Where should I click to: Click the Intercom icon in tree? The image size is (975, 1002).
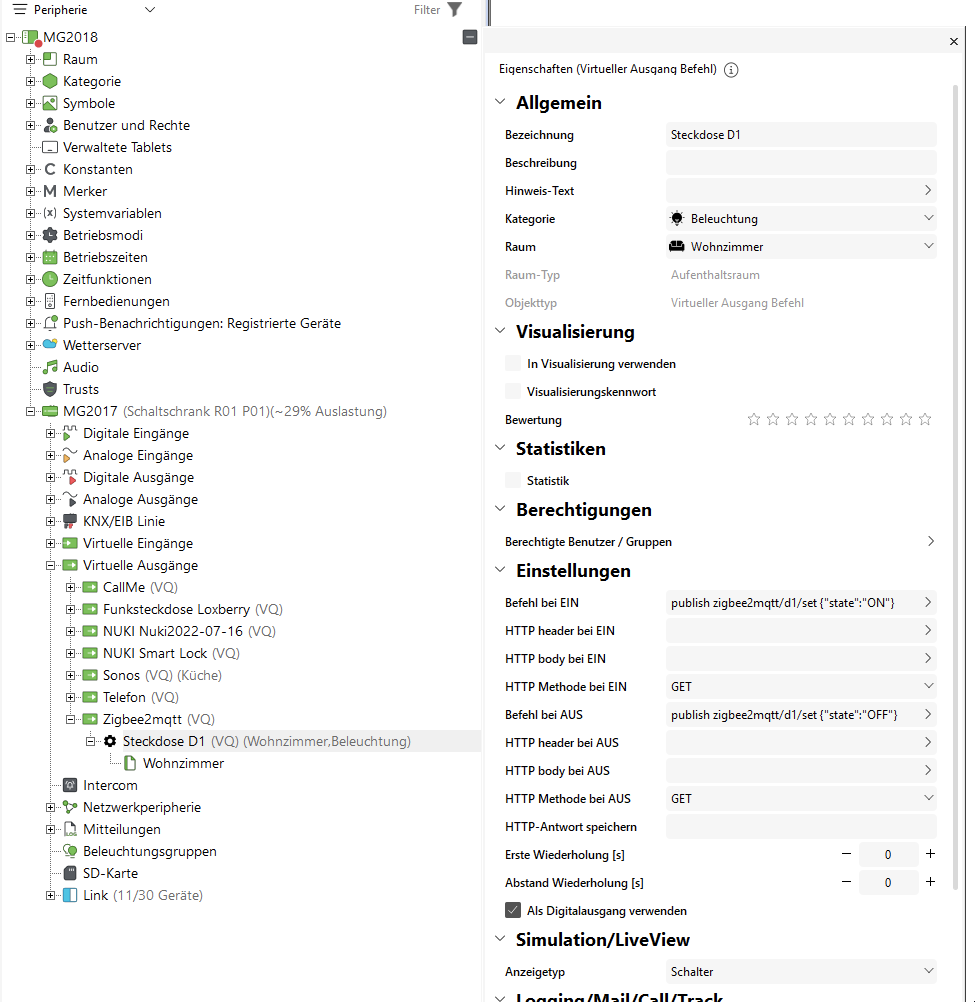(70, 785)
